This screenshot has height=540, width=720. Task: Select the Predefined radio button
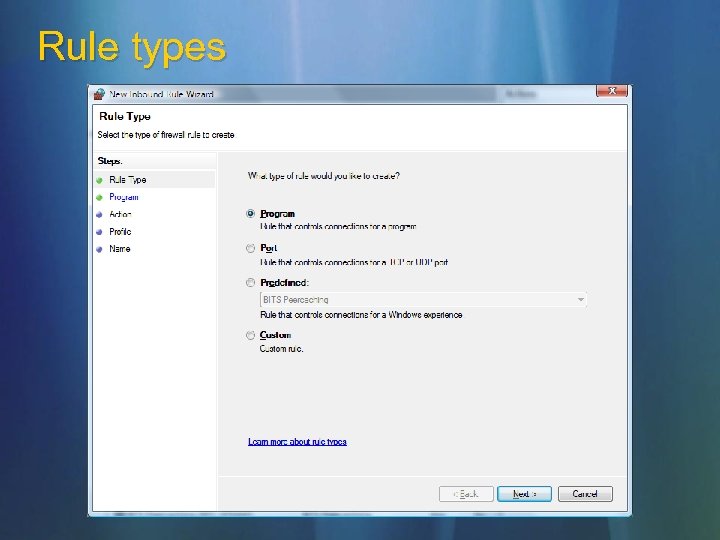point(250,282)
